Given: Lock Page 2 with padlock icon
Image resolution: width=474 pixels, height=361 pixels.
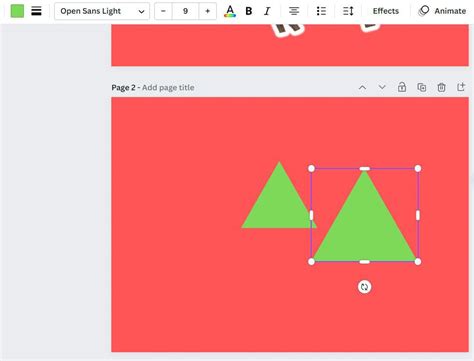Looking at the screenshot, I should tap(402, 87).
